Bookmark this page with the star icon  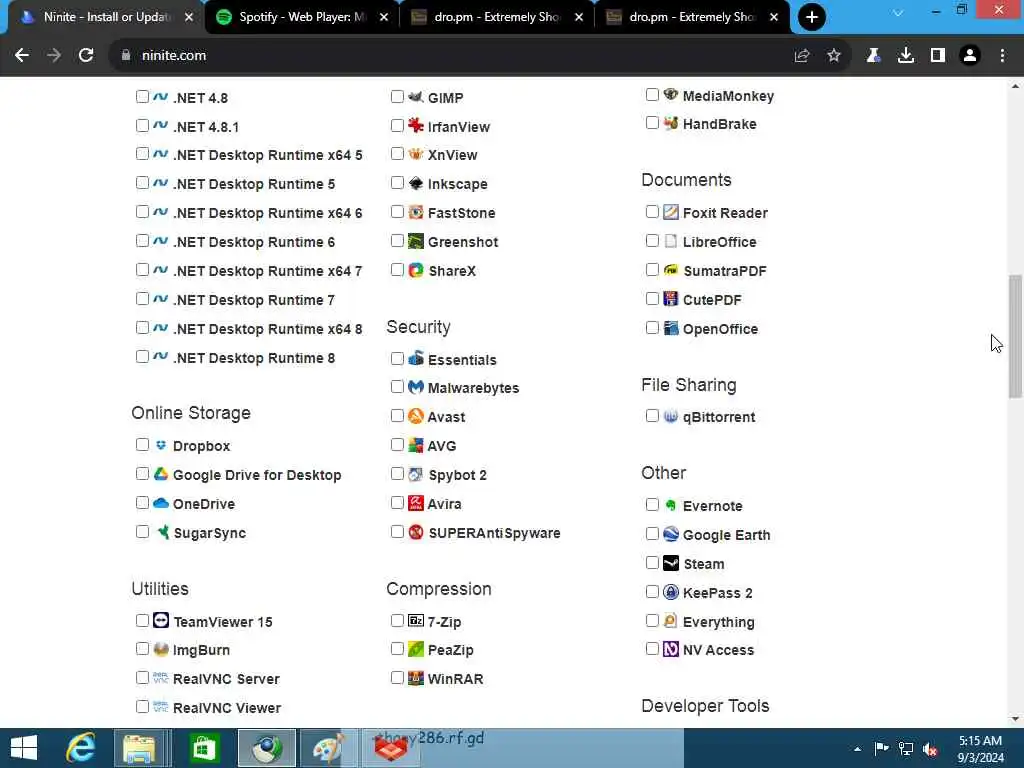click(x=834, y=56)
